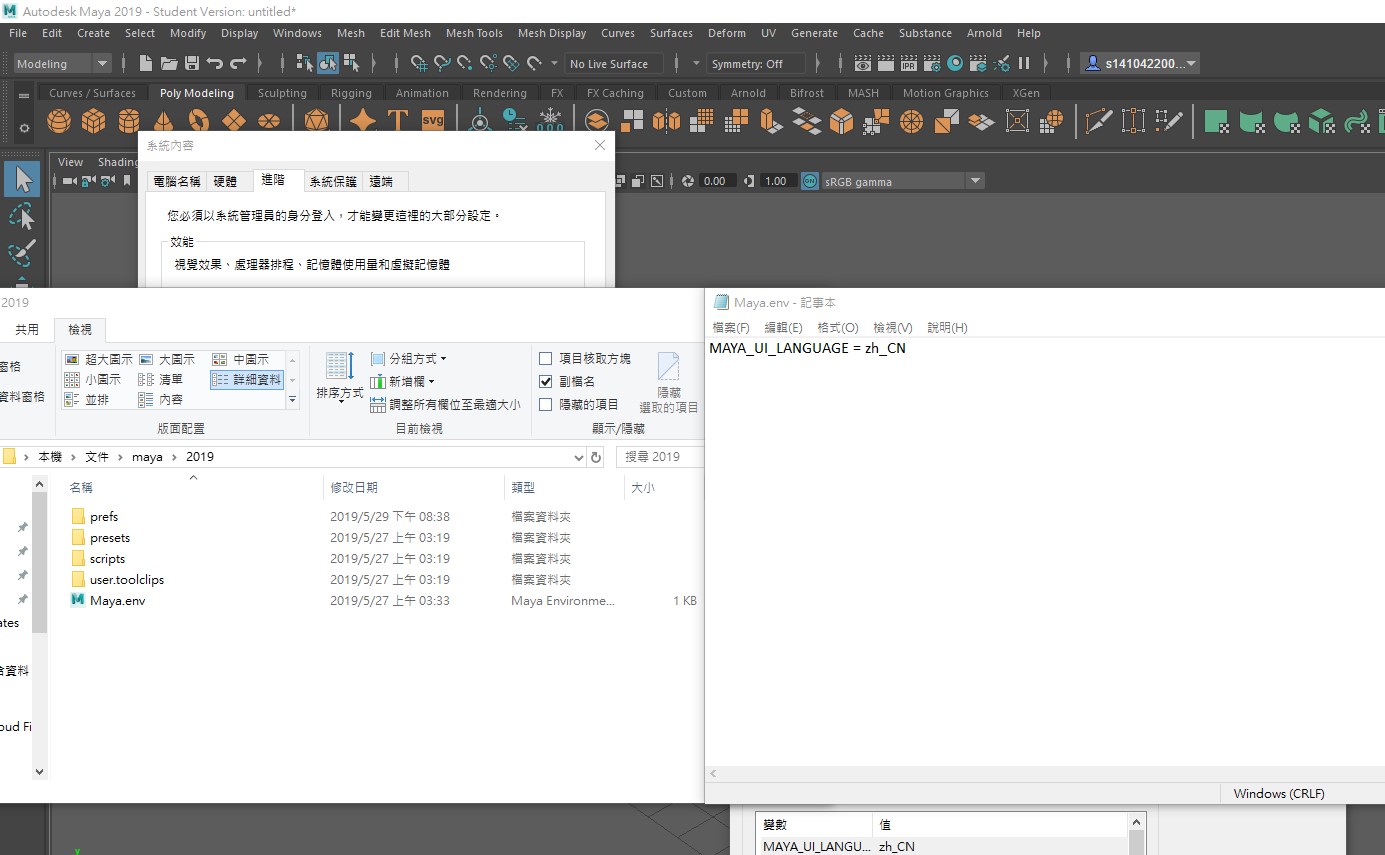Toggle the 項目核取方塊 checkbox
This screenshot has width=1385, height=855.
(545, 358)
